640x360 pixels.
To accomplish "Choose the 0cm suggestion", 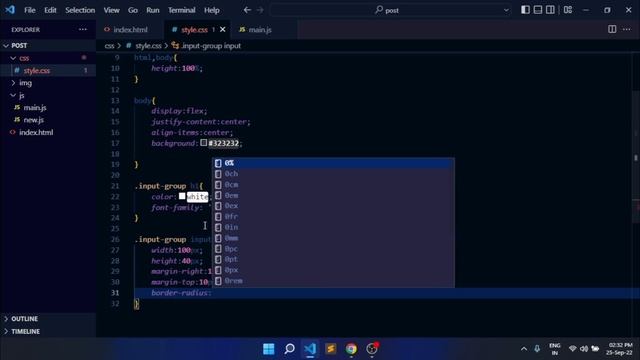I will (333, 184).
